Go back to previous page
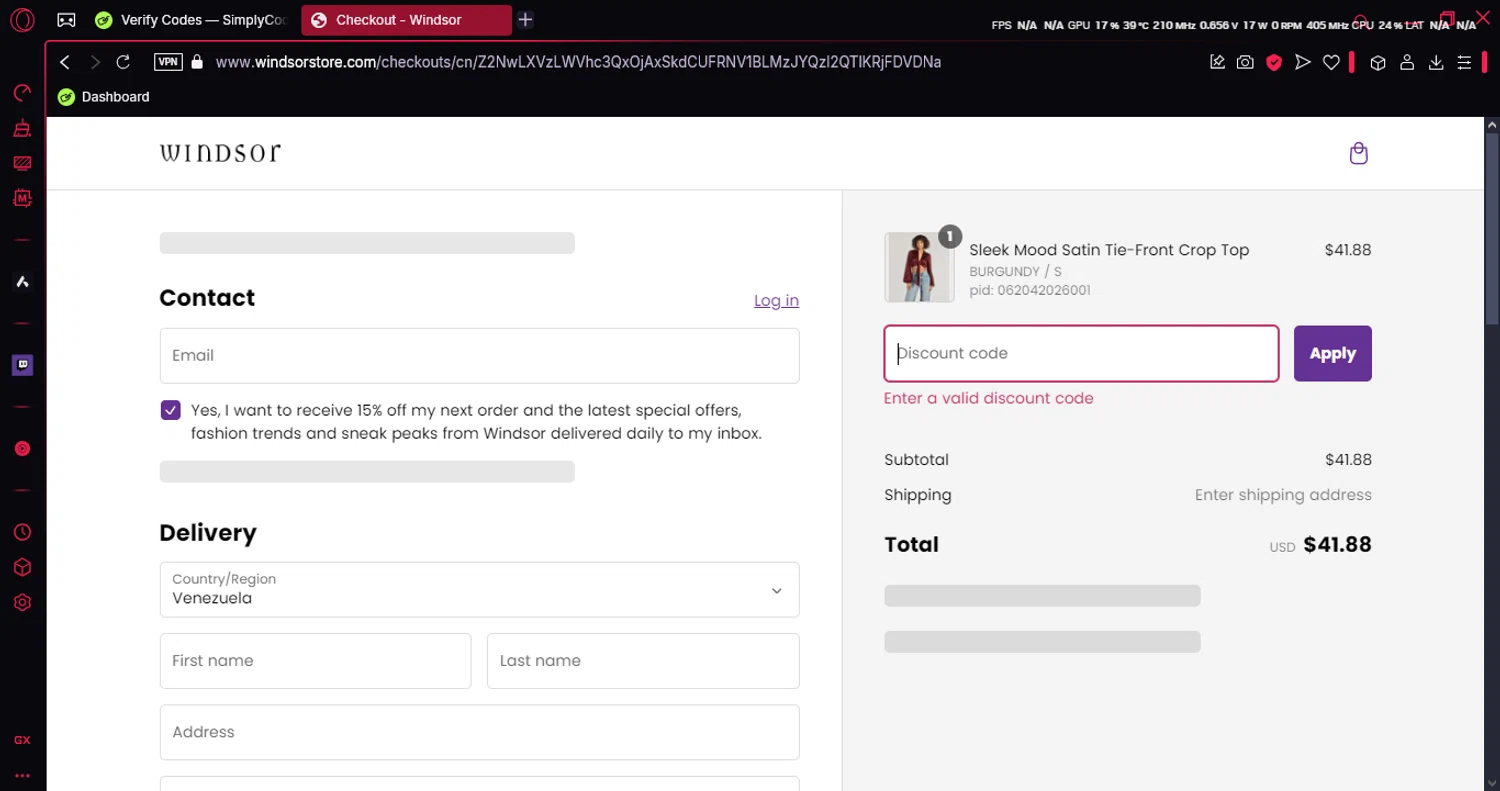This screenshot has width=1500, height=791. 65,62
